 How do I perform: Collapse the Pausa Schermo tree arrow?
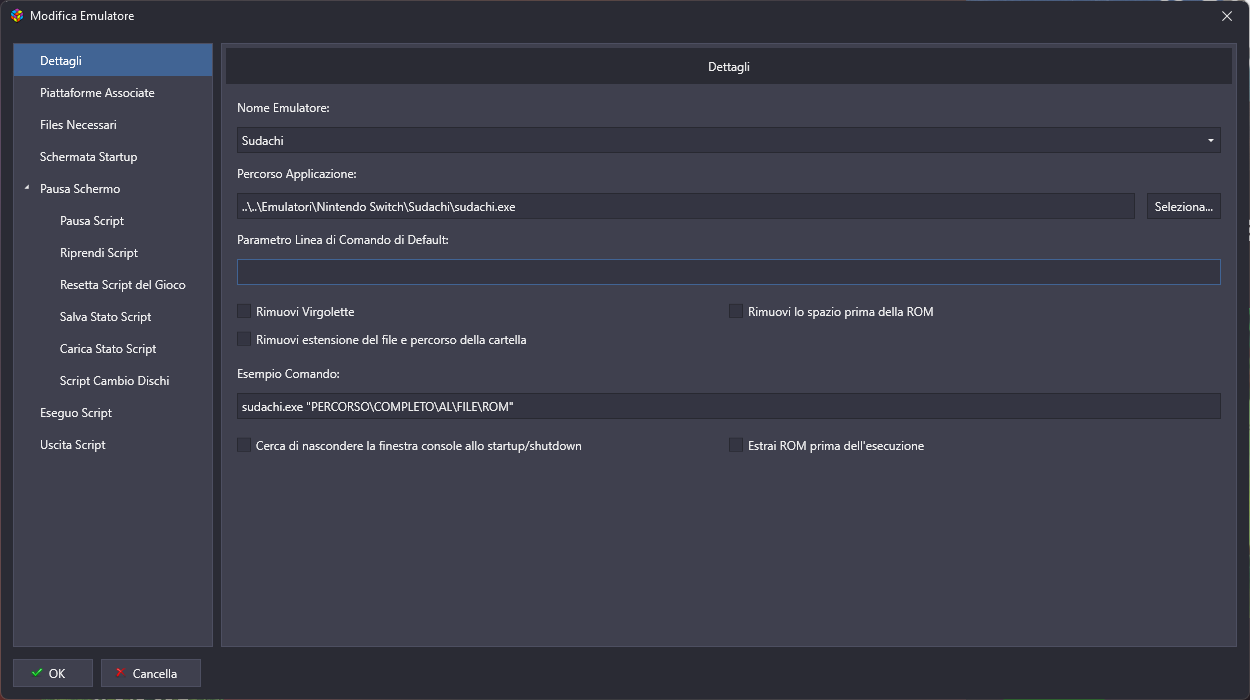[27, 188]
